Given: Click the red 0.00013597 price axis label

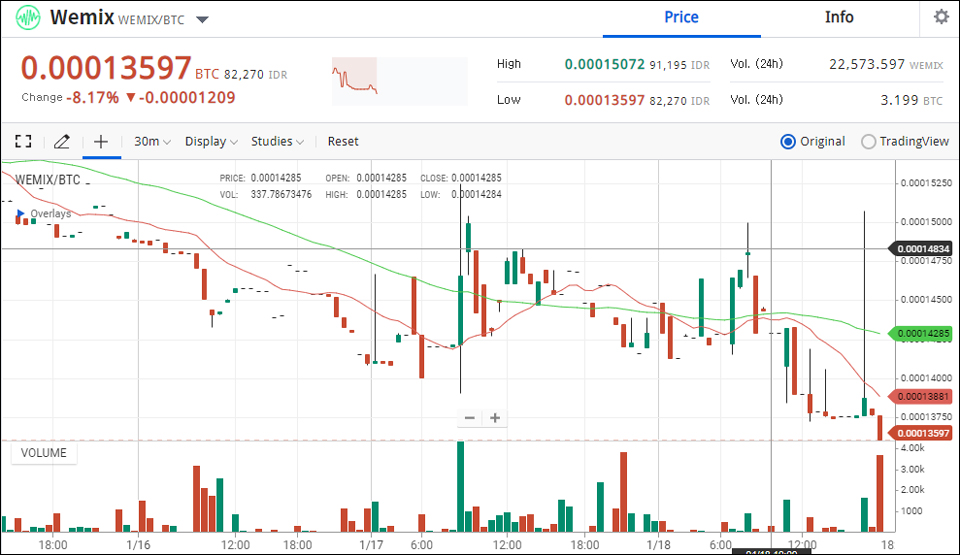Looking at the screenshot, I should pyautogui.click(x=923, y=433).
